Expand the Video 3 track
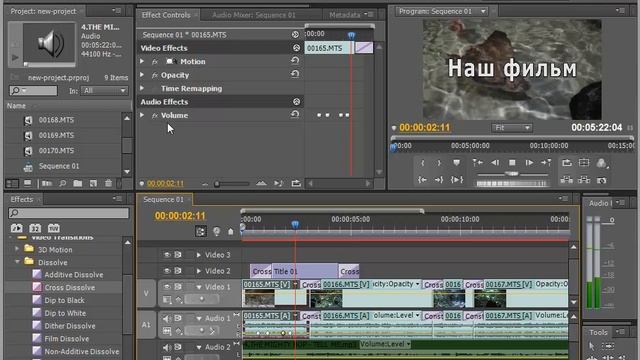640x360 pixels. click(x=199, y=255)
